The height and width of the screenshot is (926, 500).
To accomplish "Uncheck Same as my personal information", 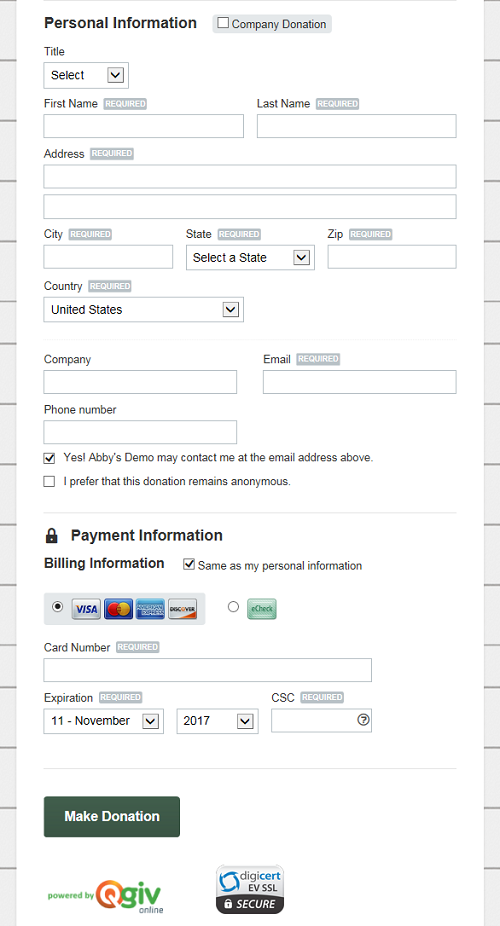I will click(189, 564).
